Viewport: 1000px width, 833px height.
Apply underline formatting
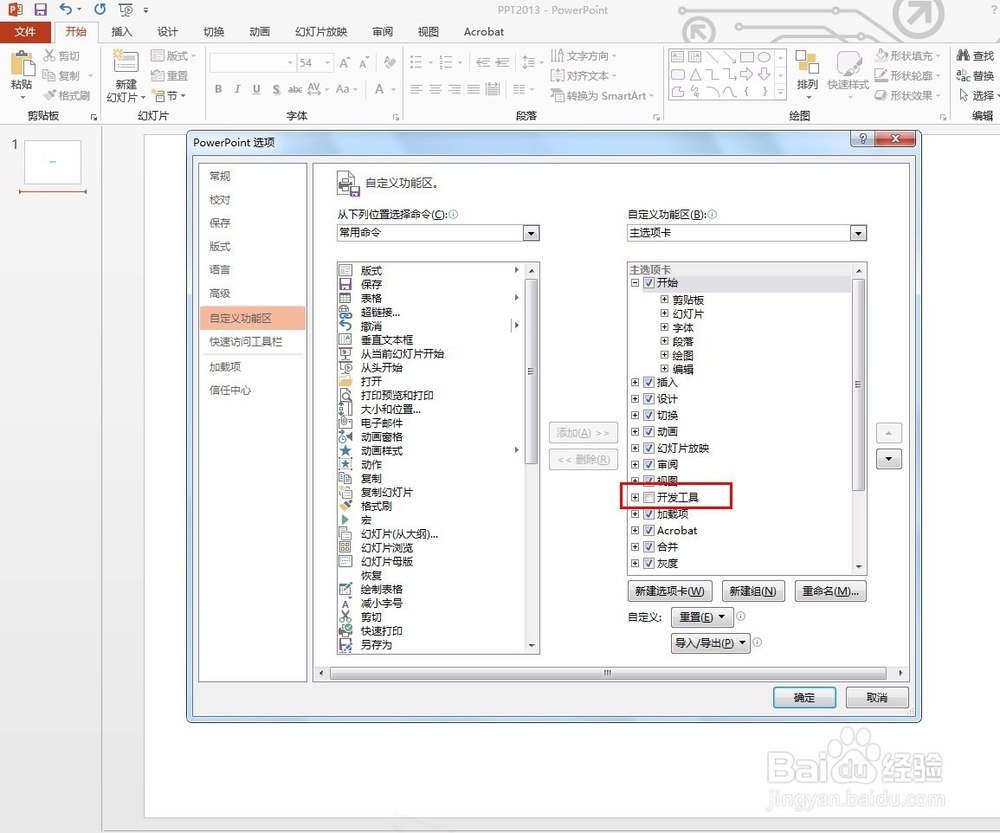[x=258, y=89]
